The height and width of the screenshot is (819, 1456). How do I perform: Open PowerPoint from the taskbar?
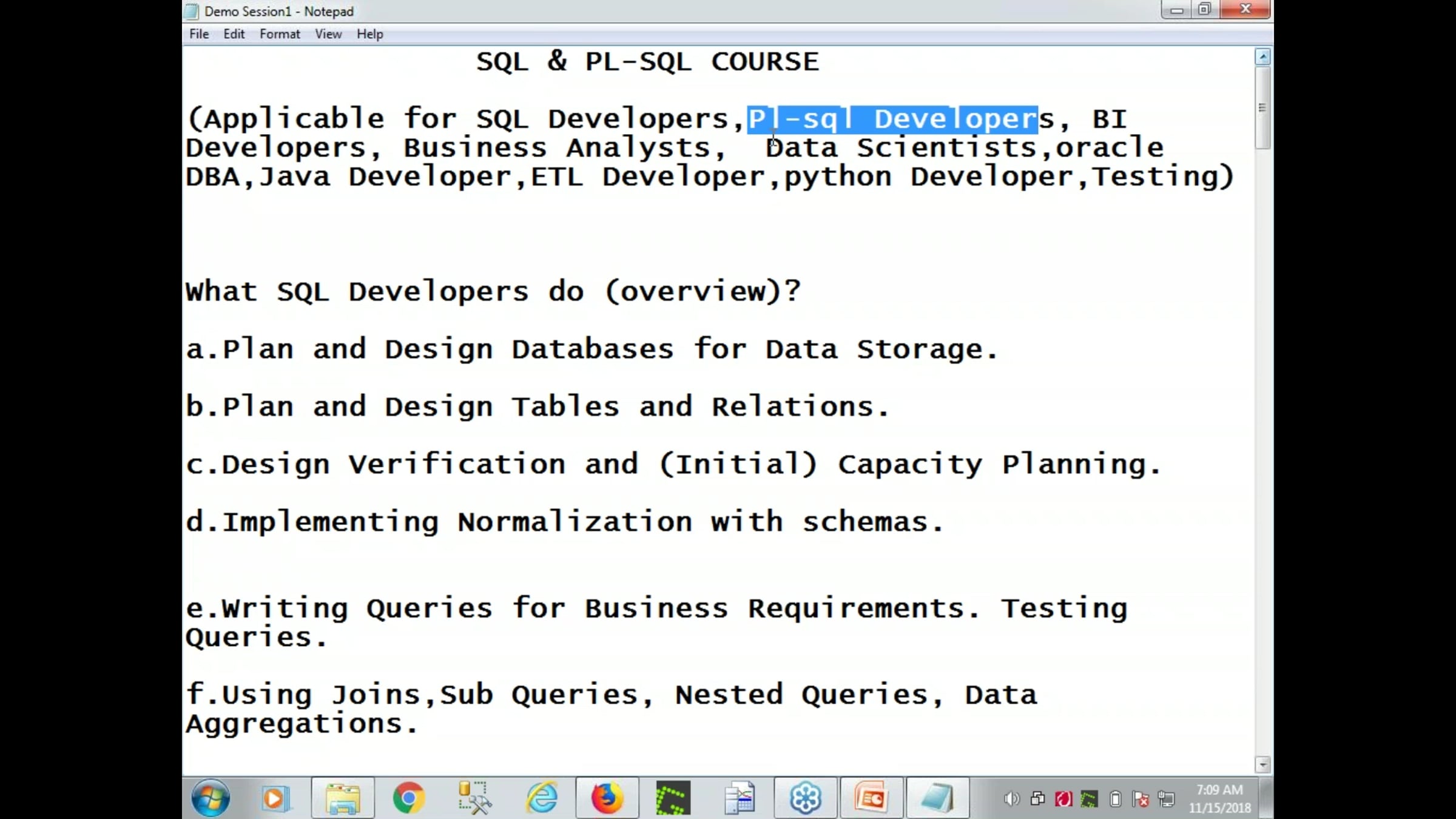click(x=871, y=798)
